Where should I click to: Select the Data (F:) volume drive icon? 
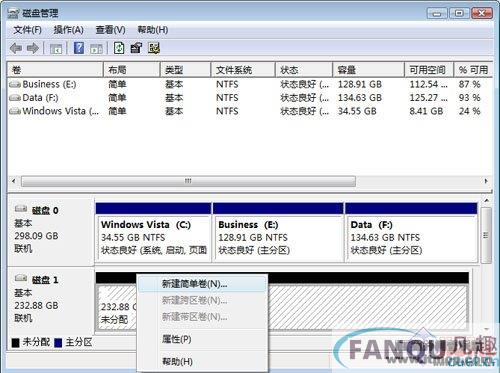(x=15, y=98)
